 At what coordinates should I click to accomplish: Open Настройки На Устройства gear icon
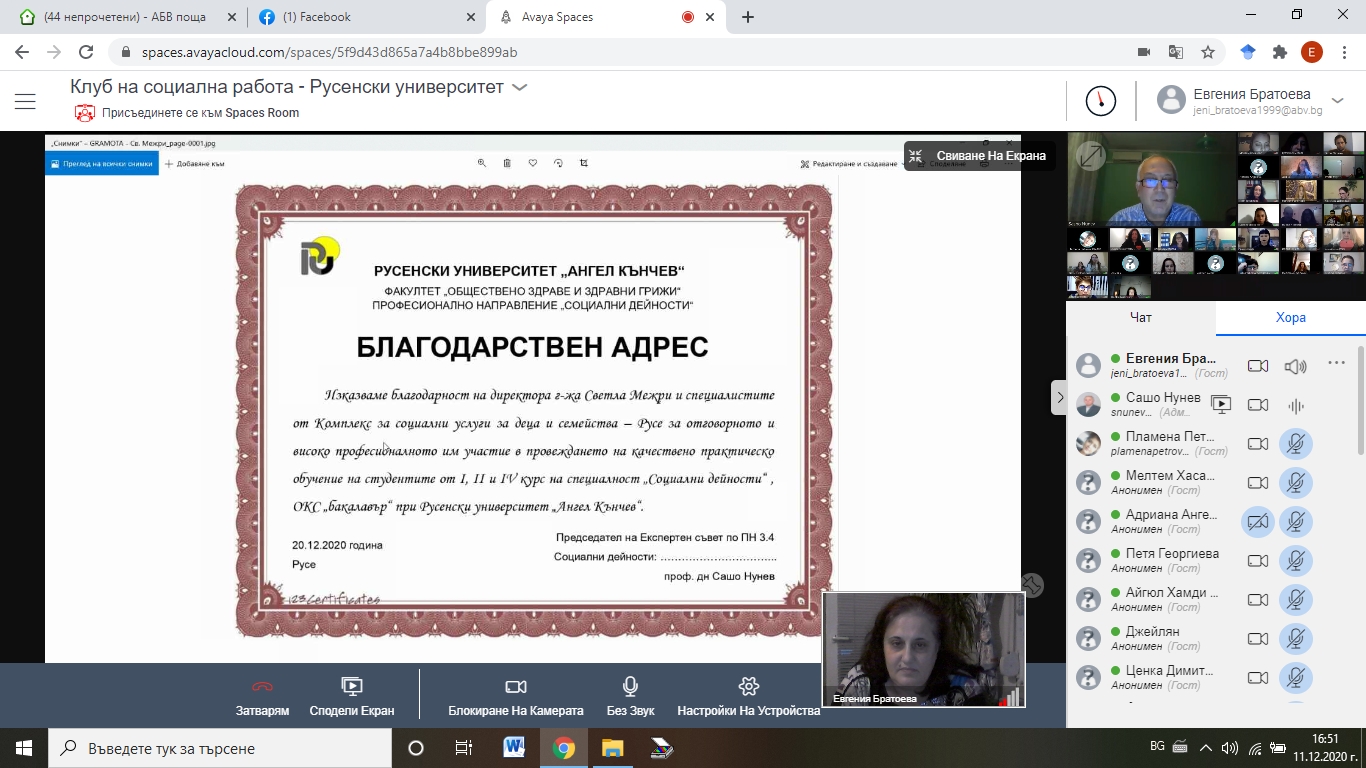point(748,687)
